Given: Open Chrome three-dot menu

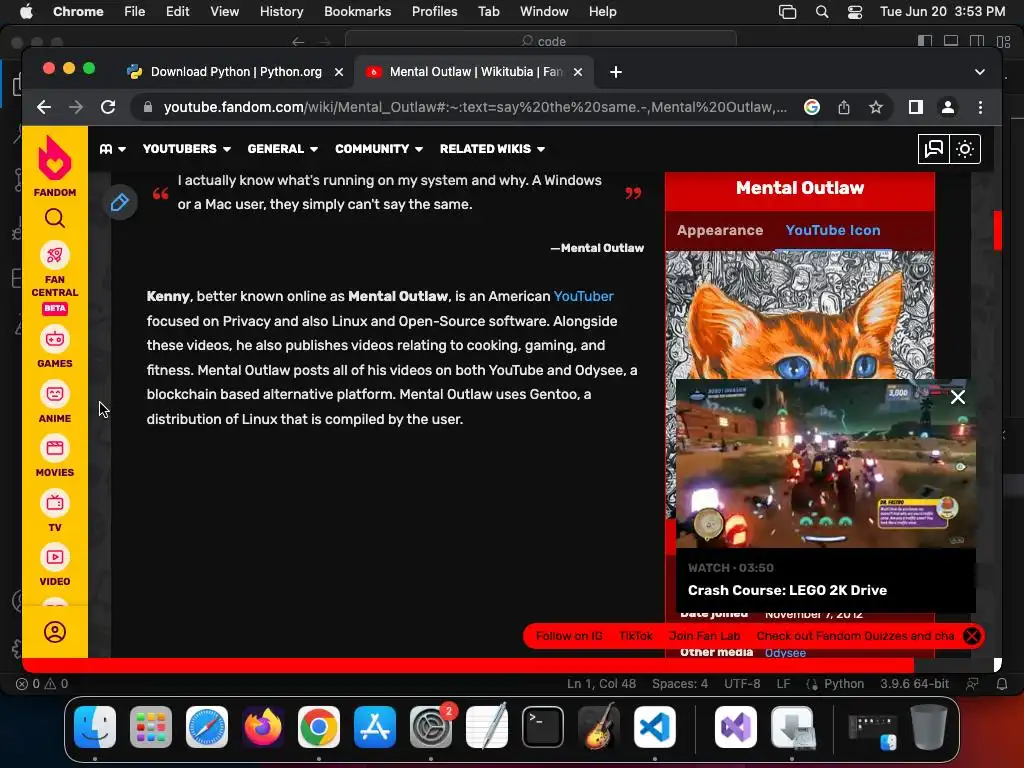Looking at the screenshot, I should 980,107.
